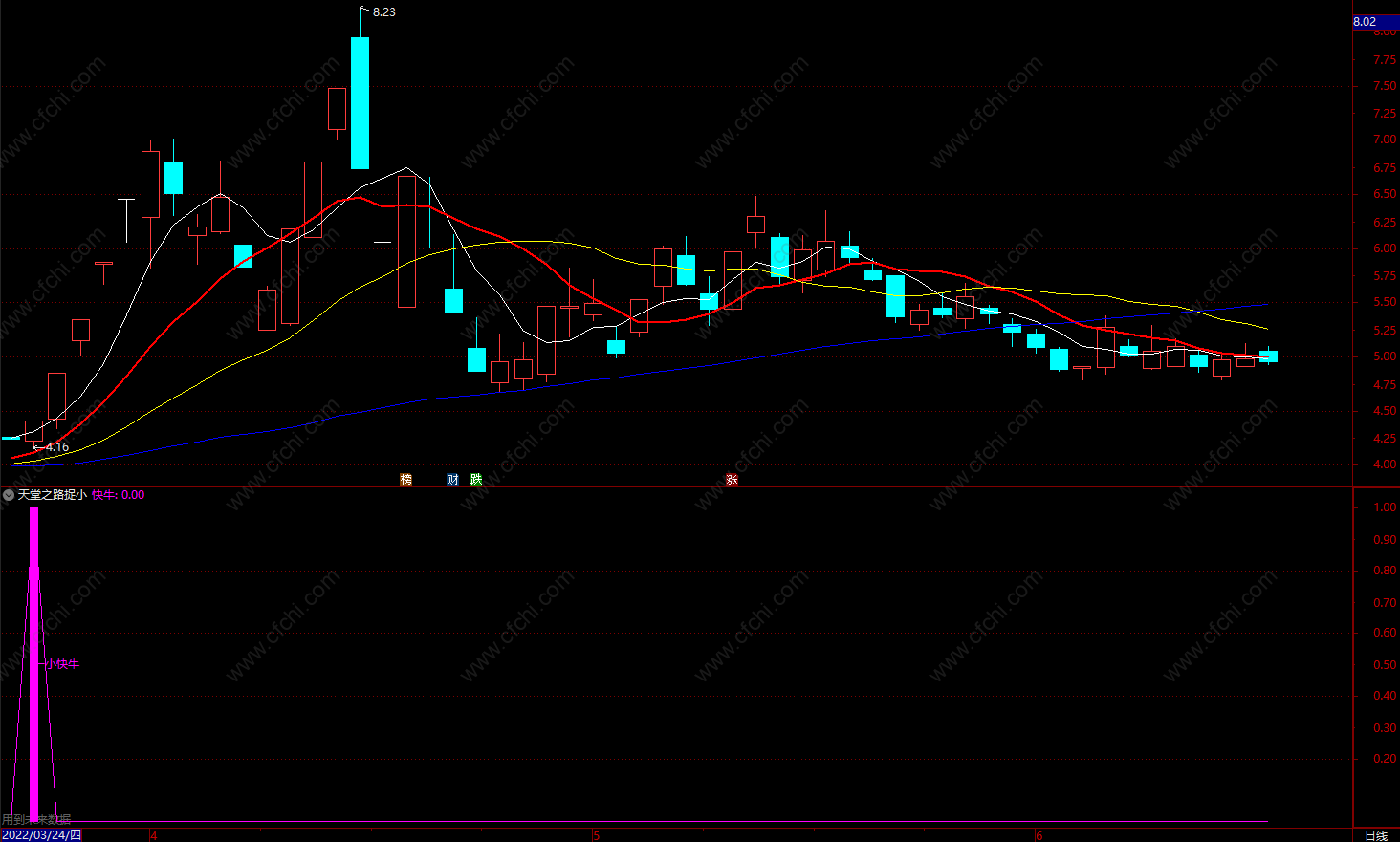Image resolution: width=1400 pixels, height=842 pixels.
Task: Click the 小快牛 signal label
Action: [x=63, y=664]
